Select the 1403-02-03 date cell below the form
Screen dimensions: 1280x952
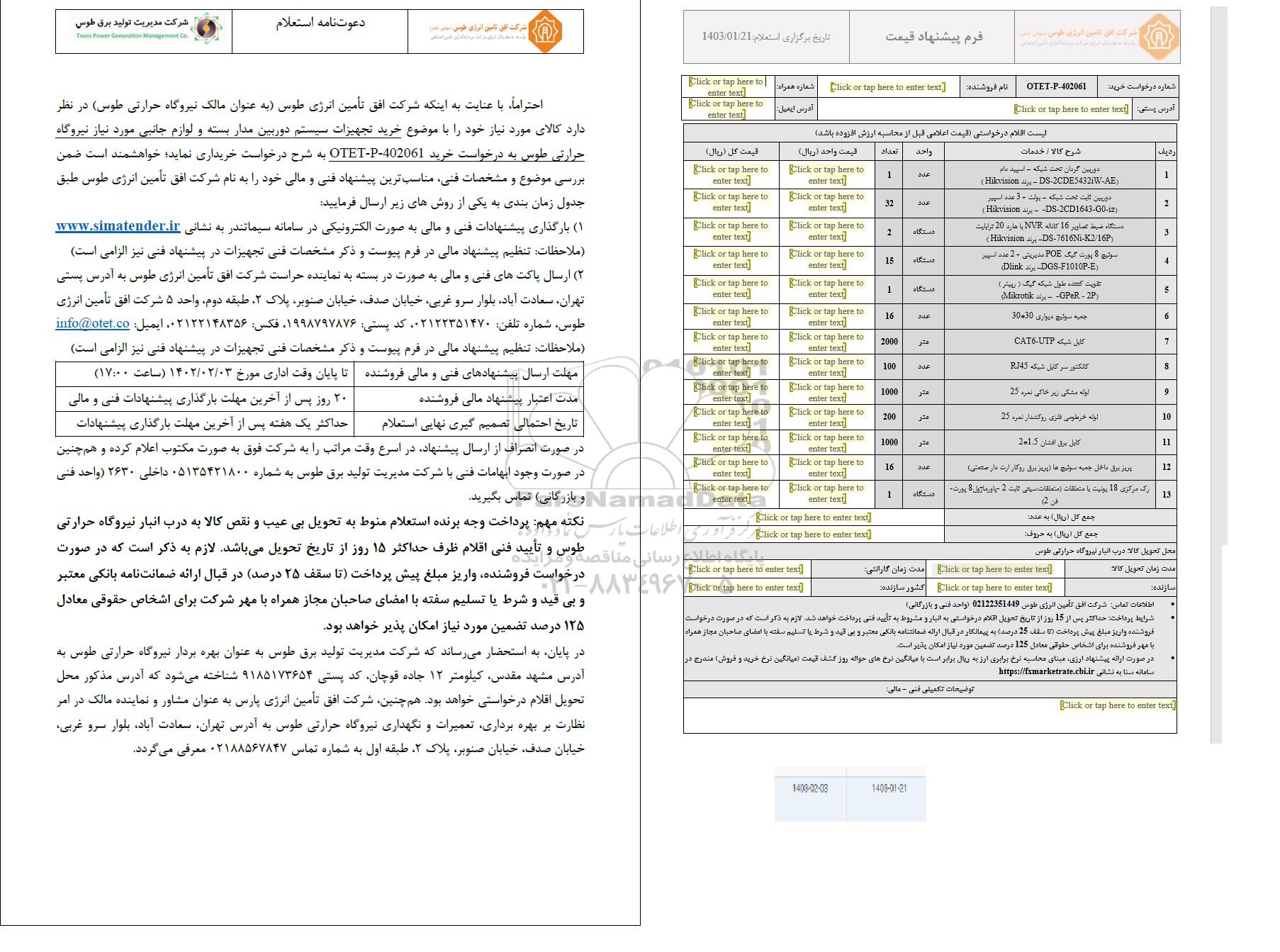[x=812, y=788]
